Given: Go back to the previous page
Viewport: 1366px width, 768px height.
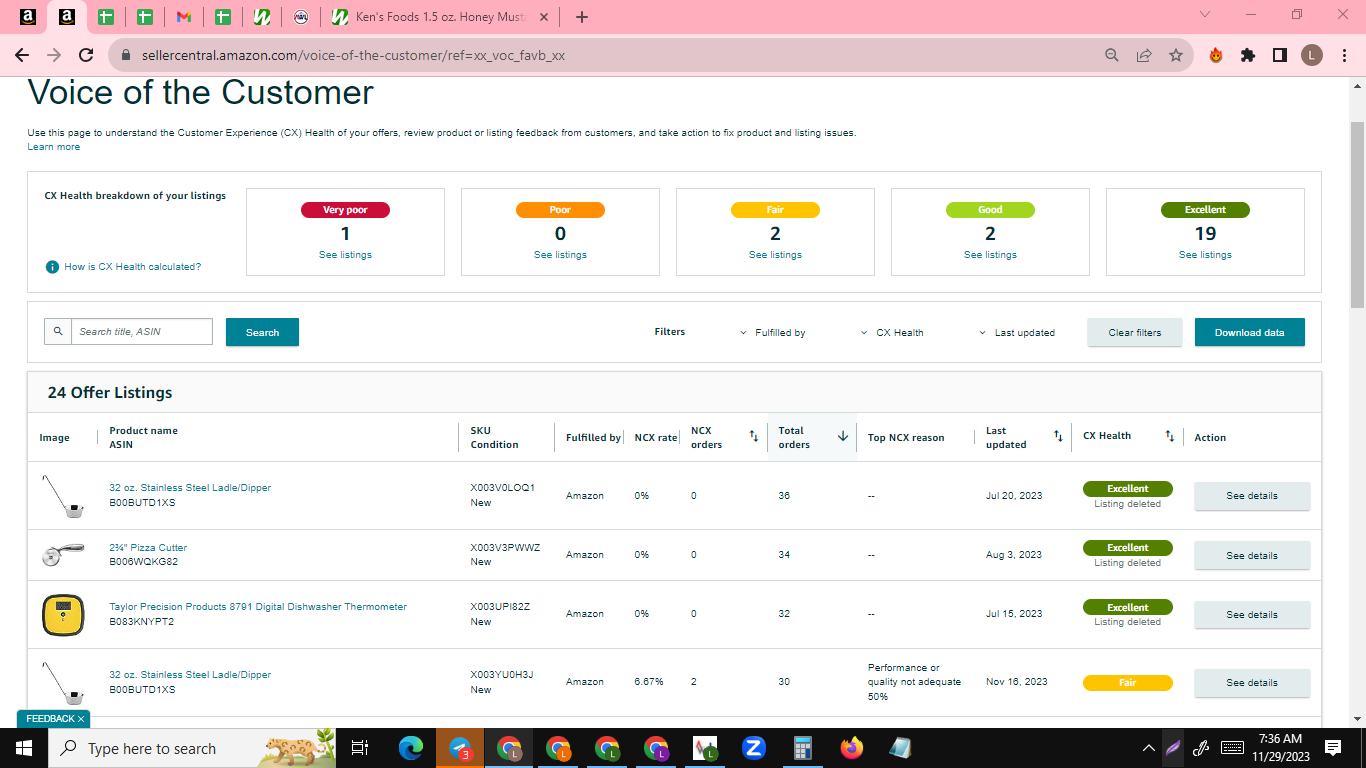Looking at the screenshot, I should tap(22, 55).
